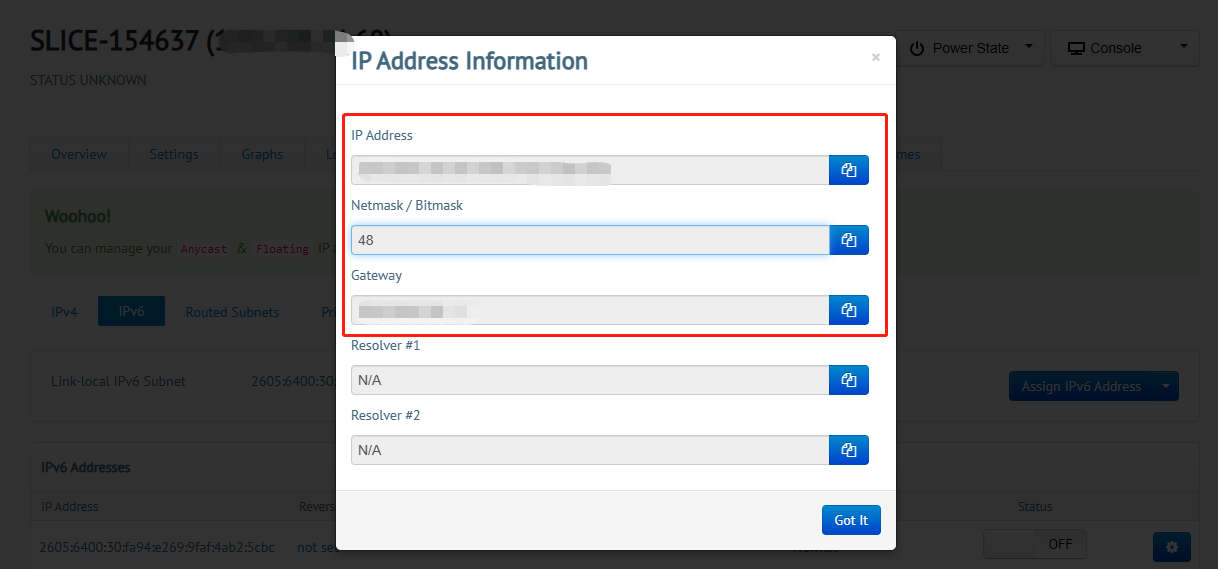The image size is (1218, 569).
Task: Open the Power State dropdown
Action: 971,48
